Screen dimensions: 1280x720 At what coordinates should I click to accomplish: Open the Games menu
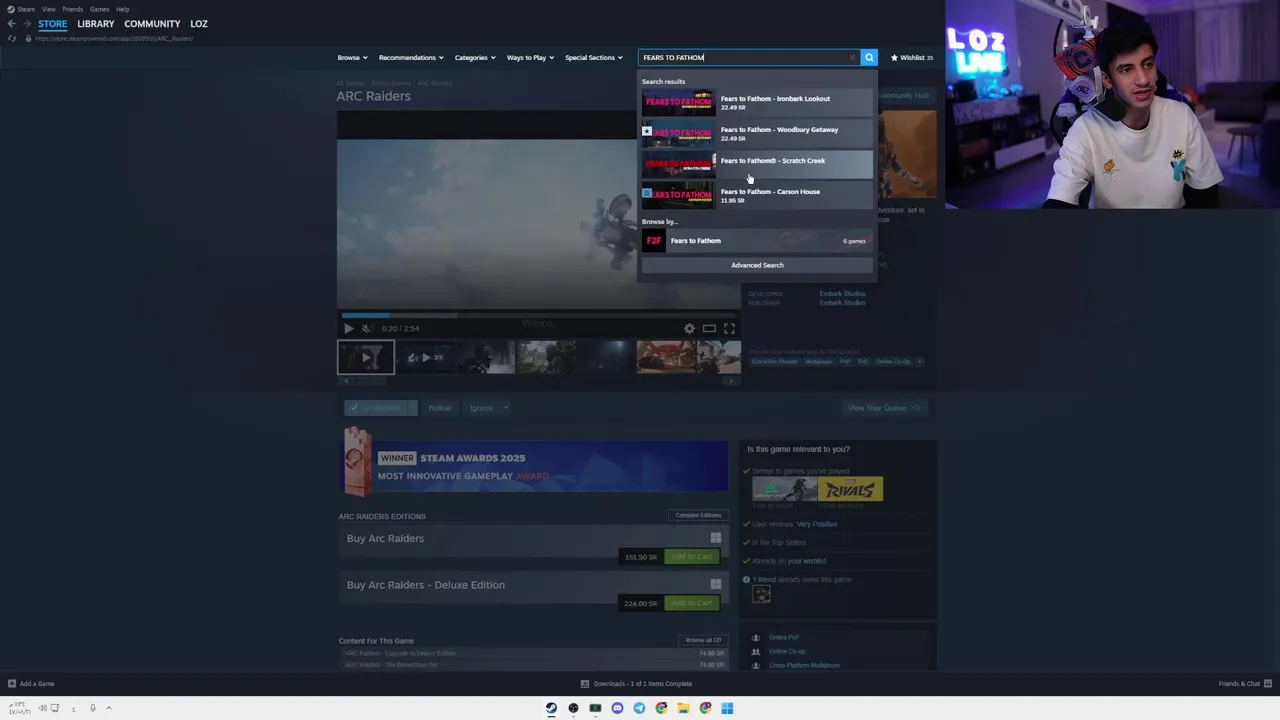(99, 9)
